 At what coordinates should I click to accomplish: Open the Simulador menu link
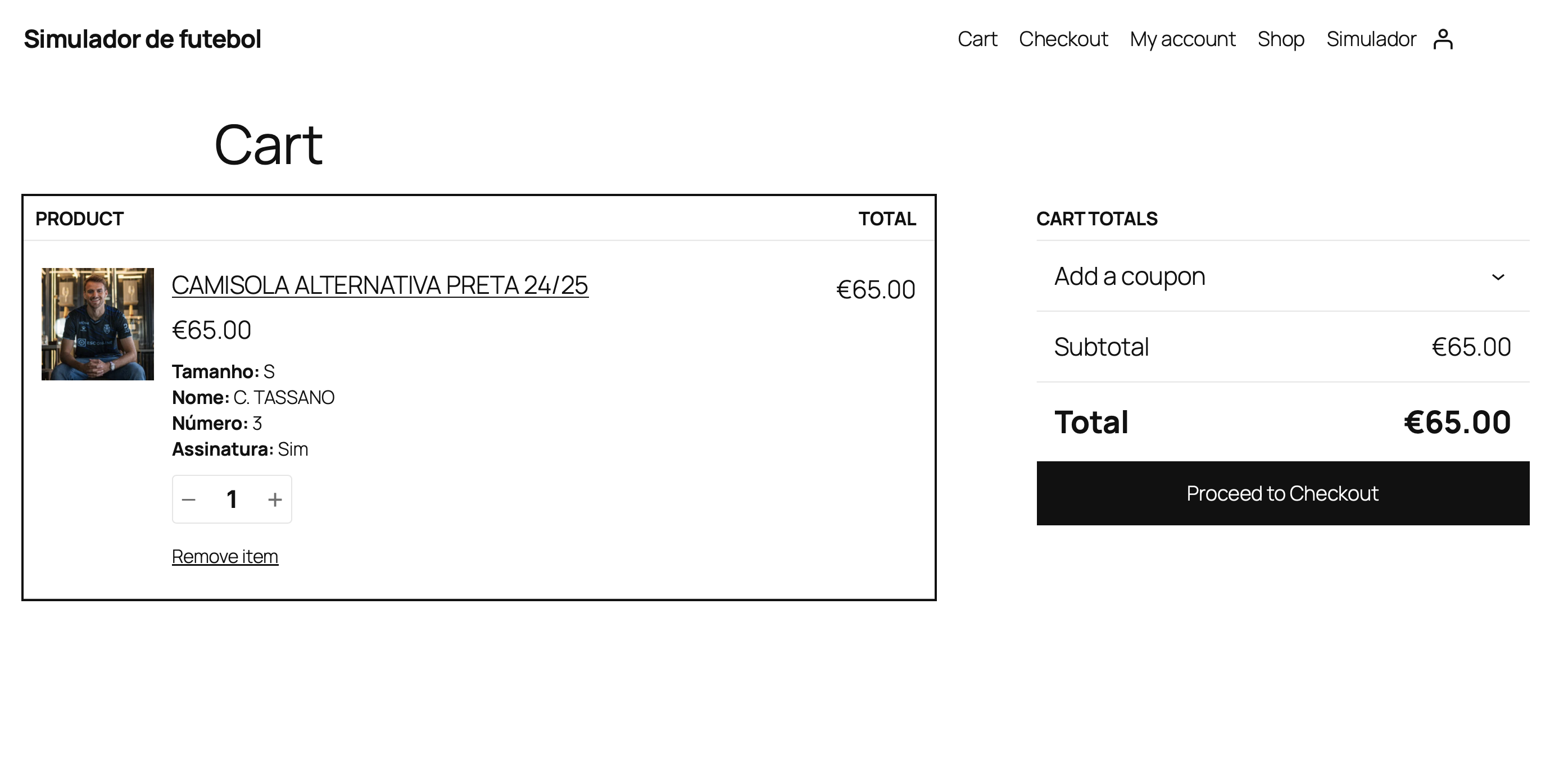(x=1371, y=39)
